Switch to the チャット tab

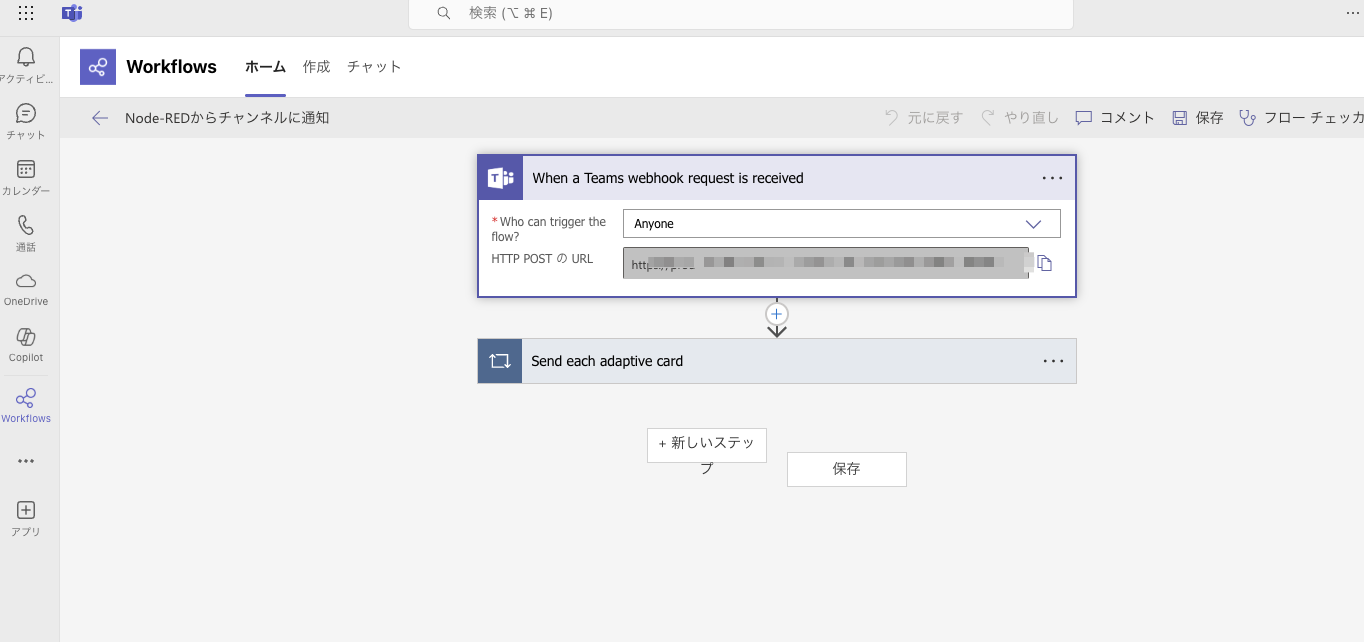point(374,67)
